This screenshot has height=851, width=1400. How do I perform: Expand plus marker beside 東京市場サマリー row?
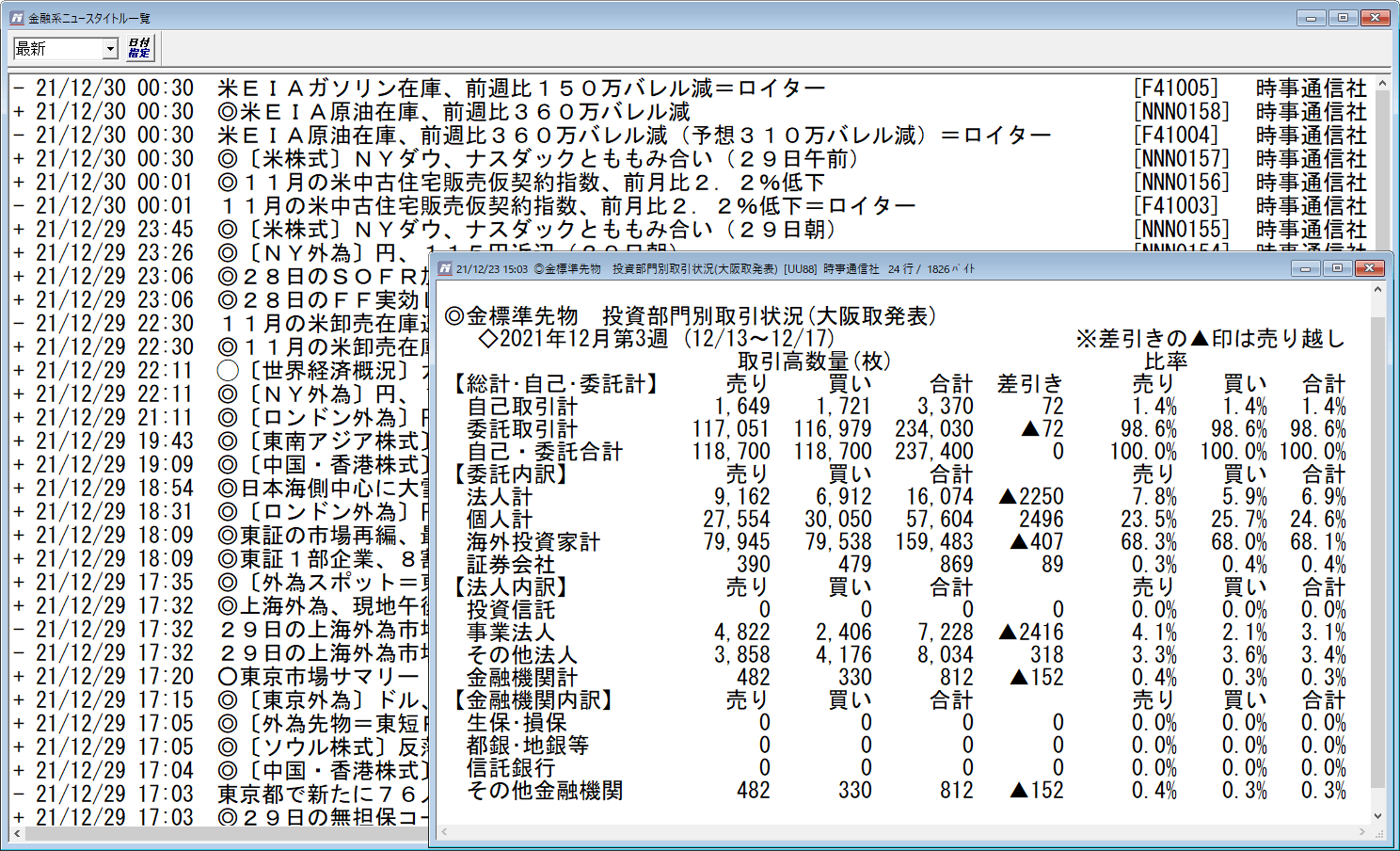click(19, 677)
